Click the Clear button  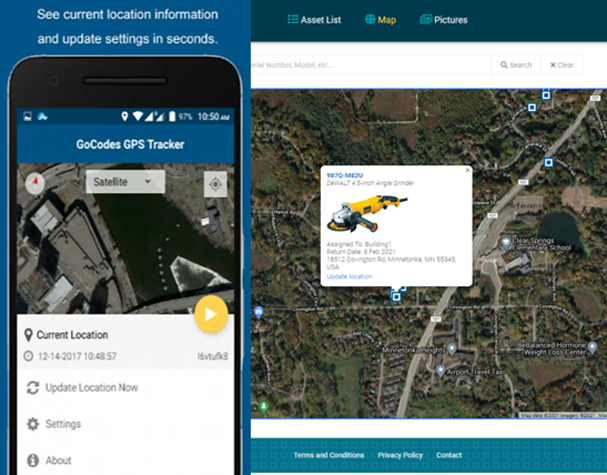coord(562,65)
